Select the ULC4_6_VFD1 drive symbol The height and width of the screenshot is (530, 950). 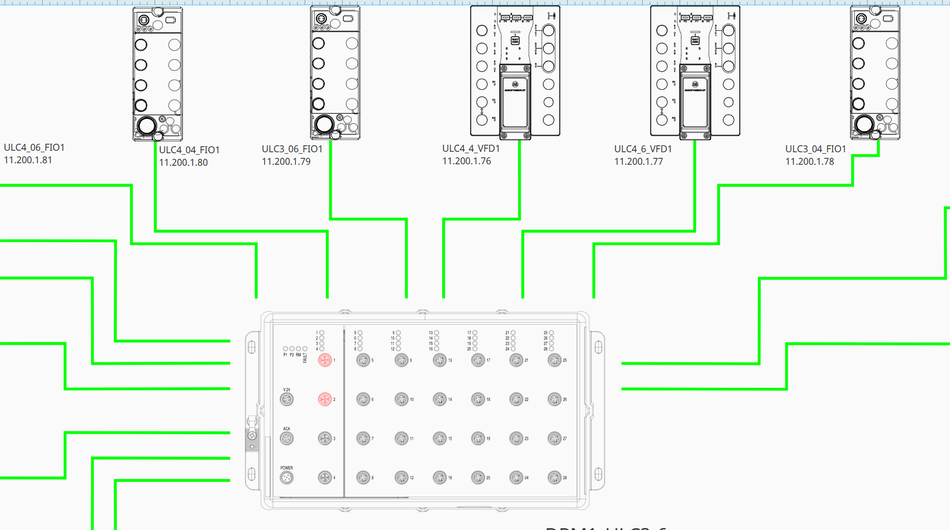(695, 70)
